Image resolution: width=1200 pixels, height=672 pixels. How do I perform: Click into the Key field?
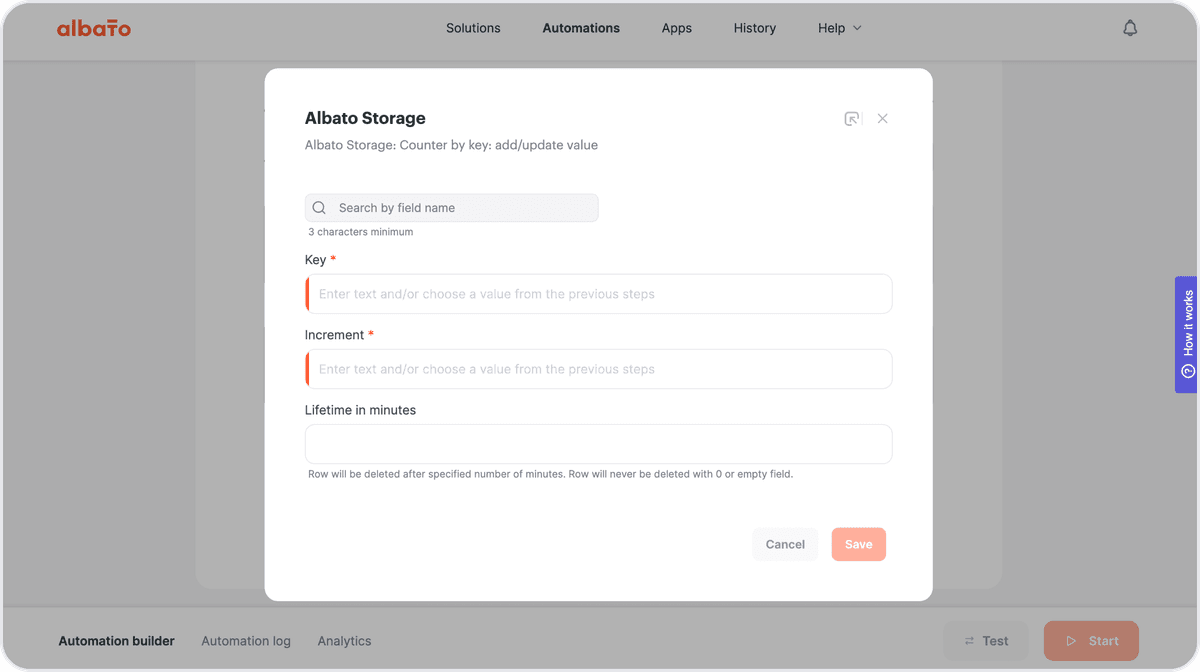pos(598,294)
